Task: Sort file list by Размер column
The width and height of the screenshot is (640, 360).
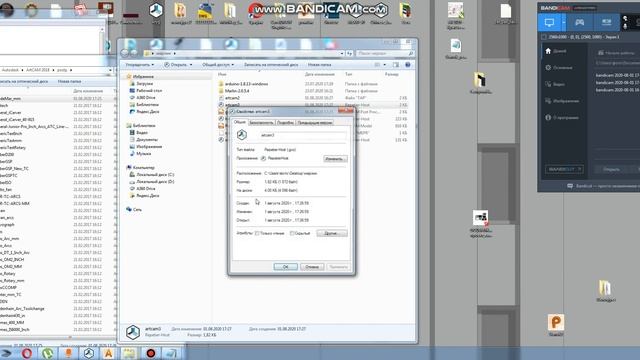Action: coord(392,74)
